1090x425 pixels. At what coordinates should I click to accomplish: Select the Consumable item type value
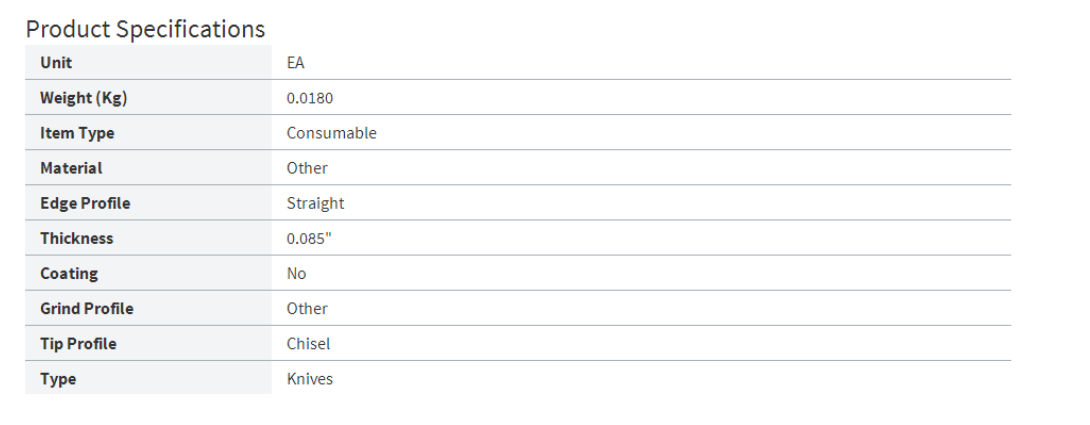331,133
